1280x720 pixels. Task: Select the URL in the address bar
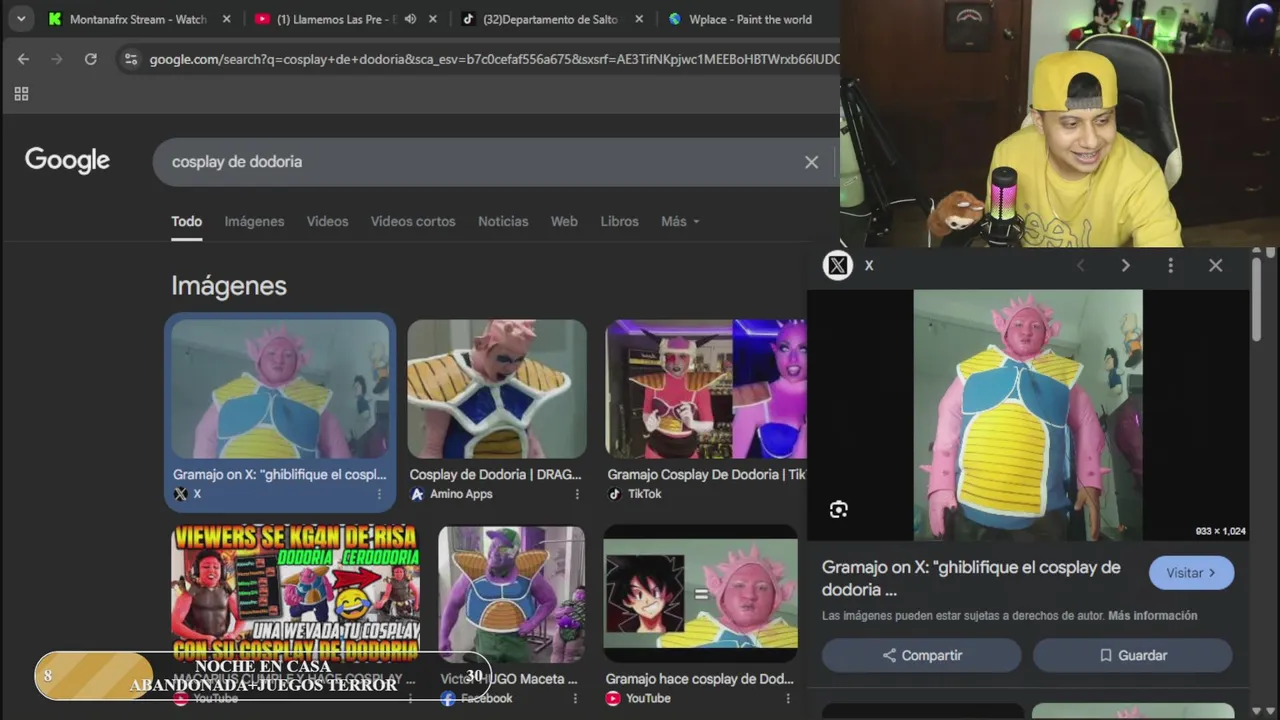click(x=494, y=59)
